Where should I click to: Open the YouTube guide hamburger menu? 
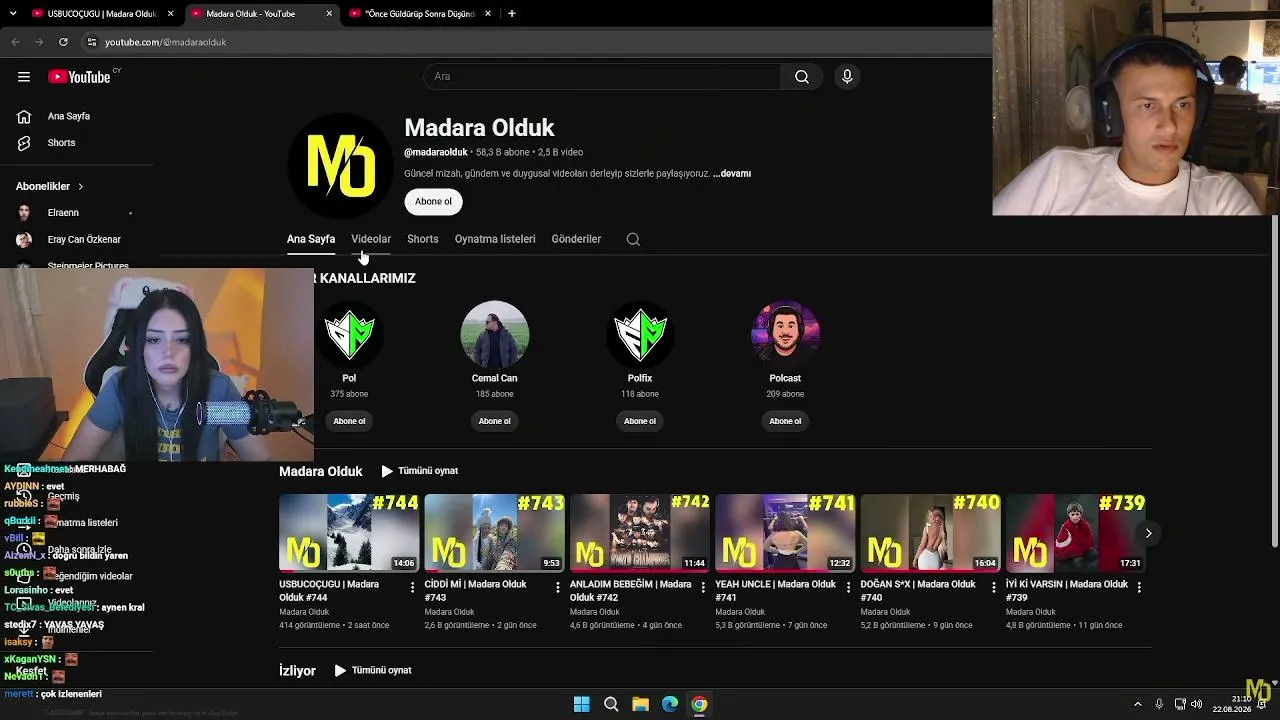pyautogui.click(x=24, y=77)
